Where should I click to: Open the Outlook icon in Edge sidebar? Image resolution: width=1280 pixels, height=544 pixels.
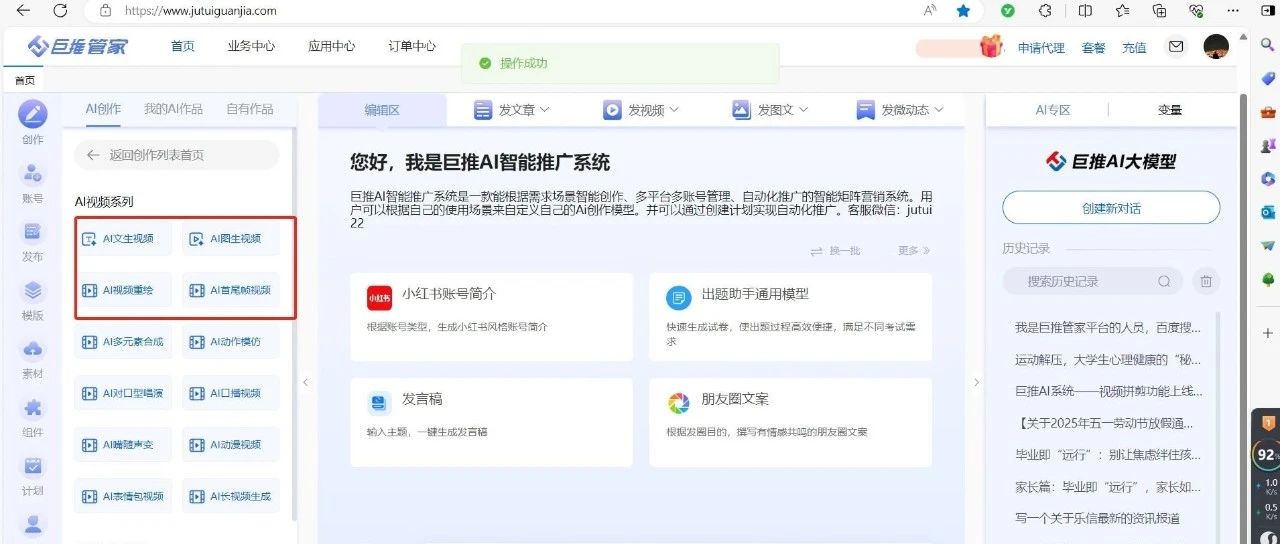pos(1268,212)
